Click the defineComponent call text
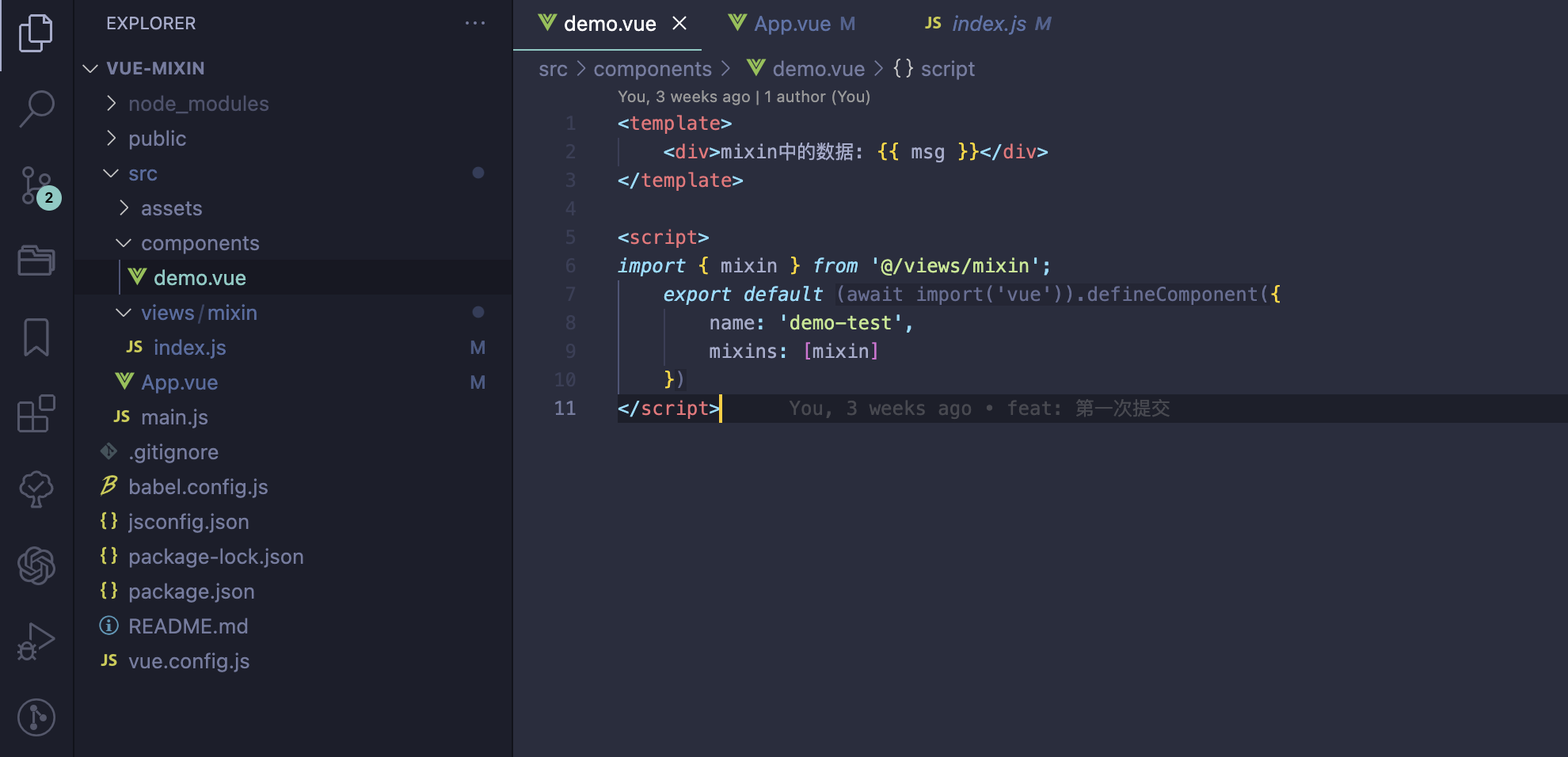Viewport: 1568px width, 757px height. (x=1172, y=295)
